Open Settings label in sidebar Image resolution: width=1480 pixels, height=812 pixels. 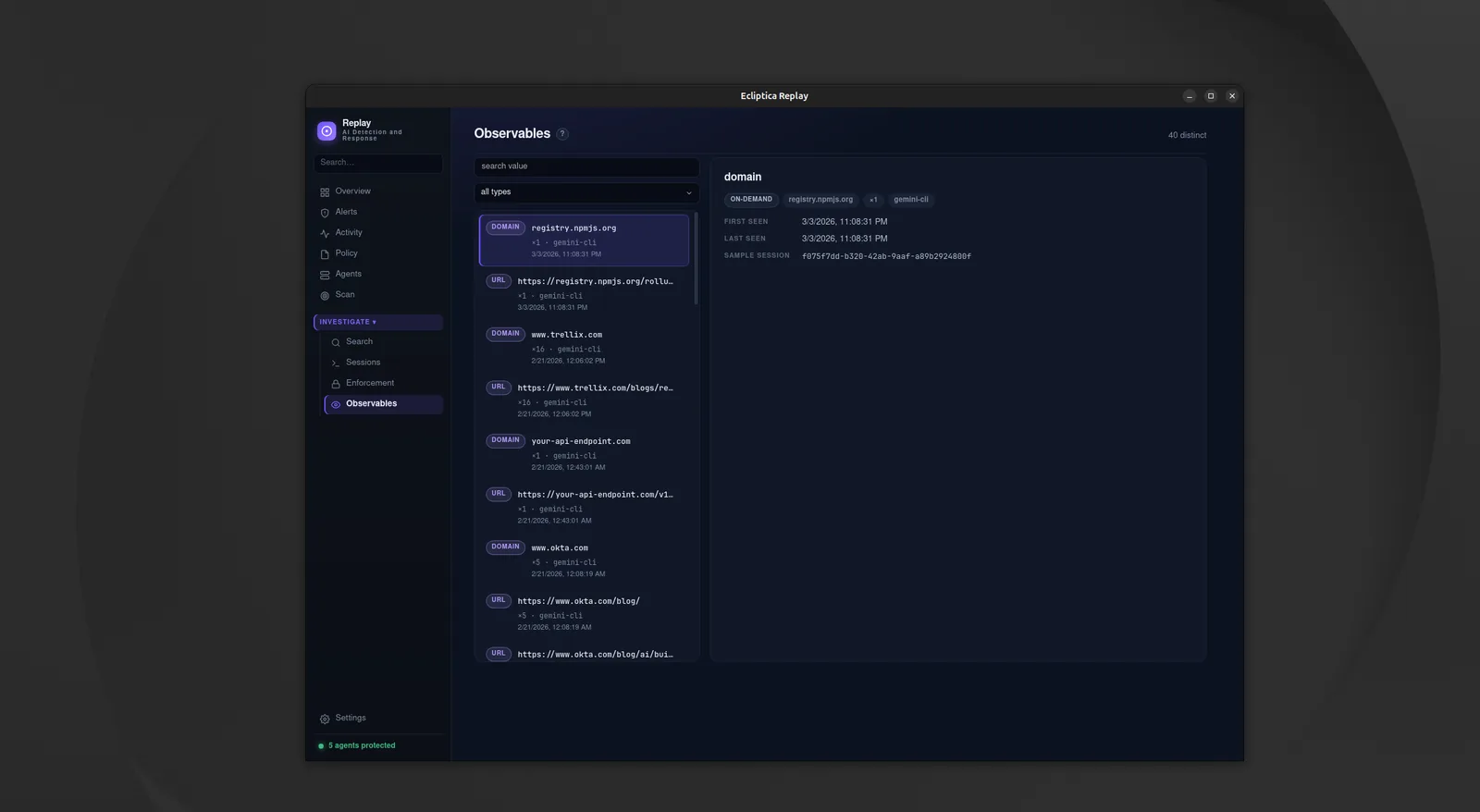[x=351, y=718]
